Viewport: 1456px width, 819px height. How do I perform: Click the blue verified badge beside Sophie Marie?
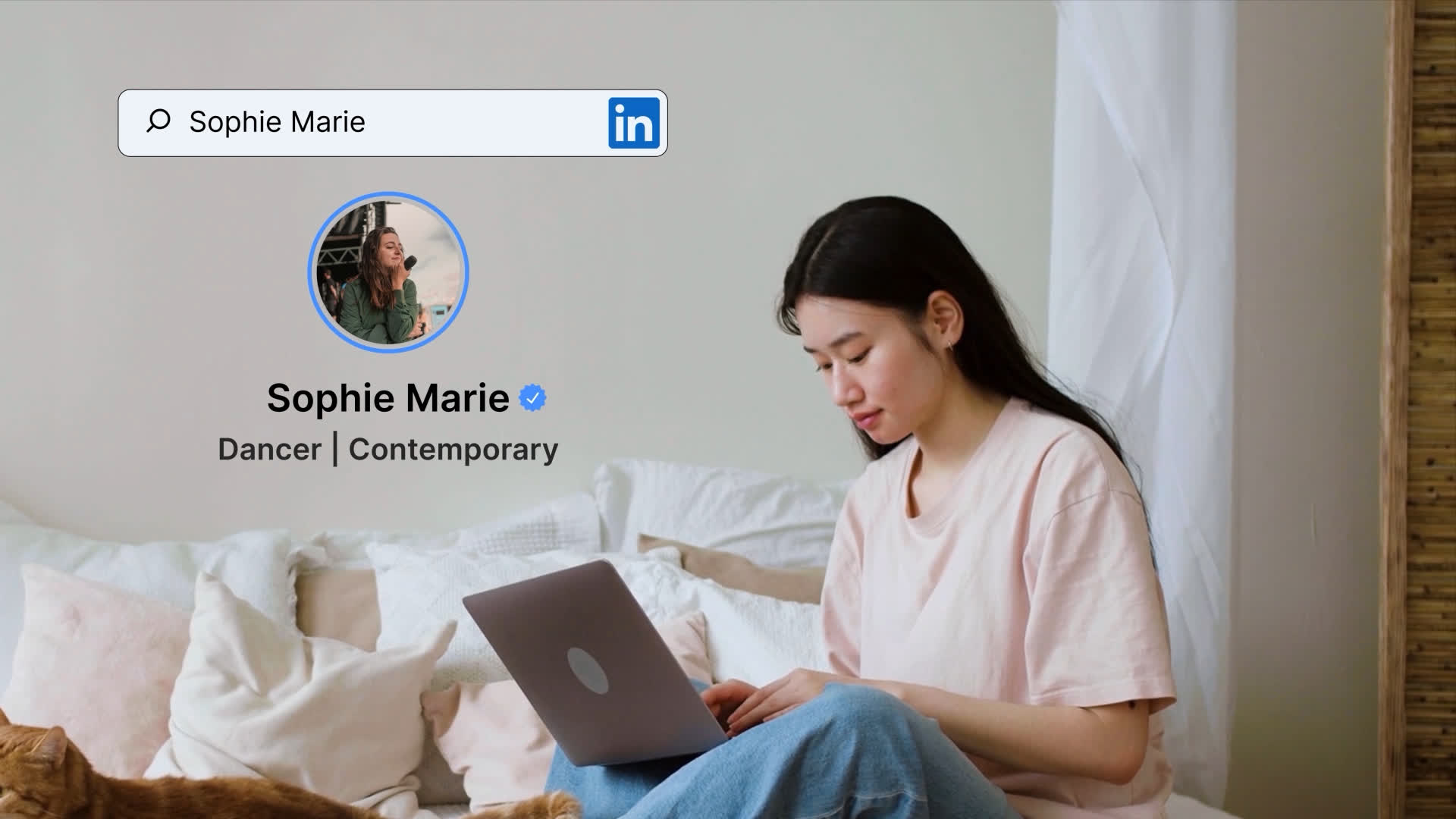point(532,398)
